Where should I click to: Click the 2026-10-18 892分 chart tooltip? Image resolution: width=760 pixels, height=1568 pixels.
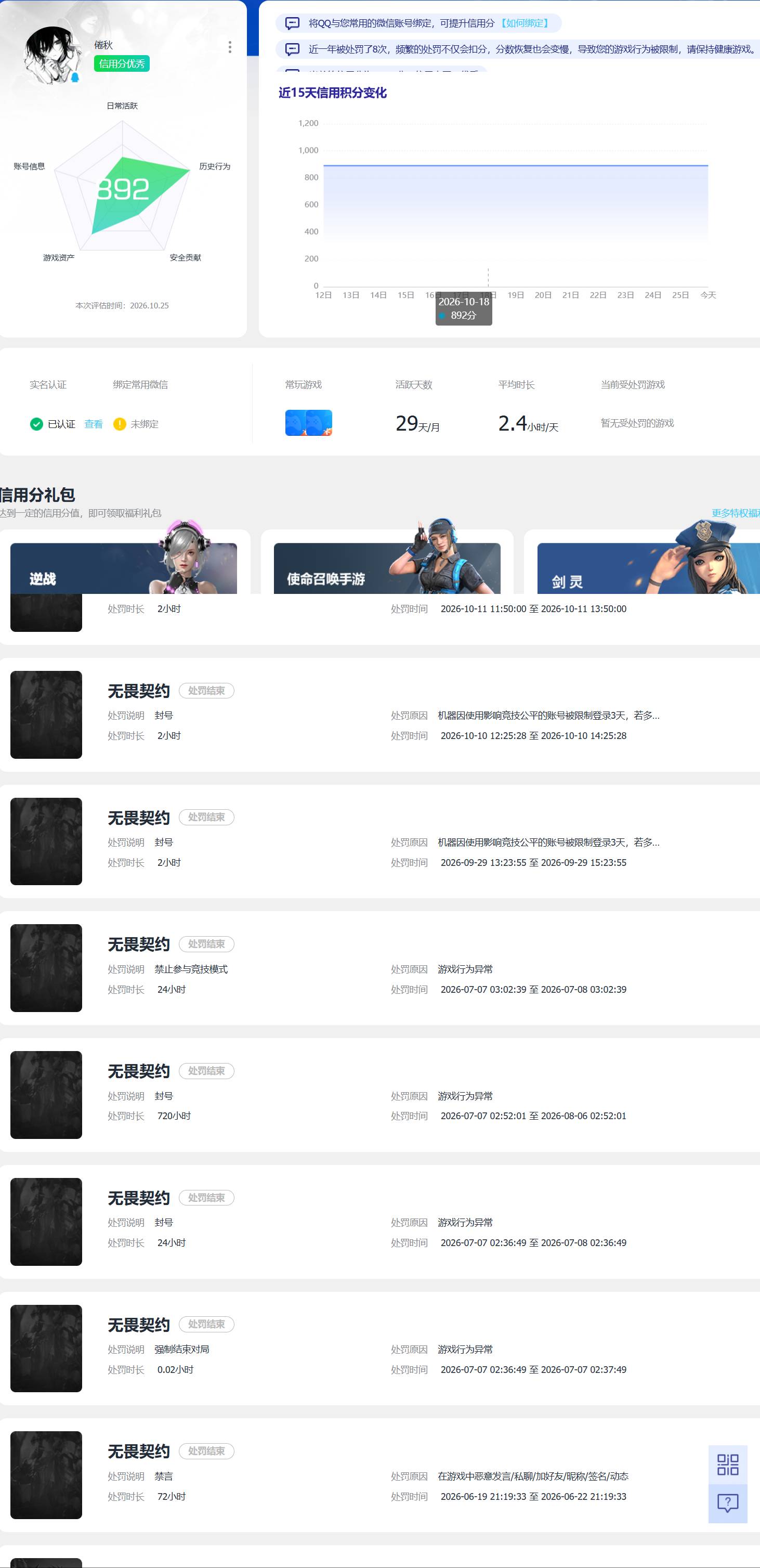pyautogui.click(x=464, y=308)
